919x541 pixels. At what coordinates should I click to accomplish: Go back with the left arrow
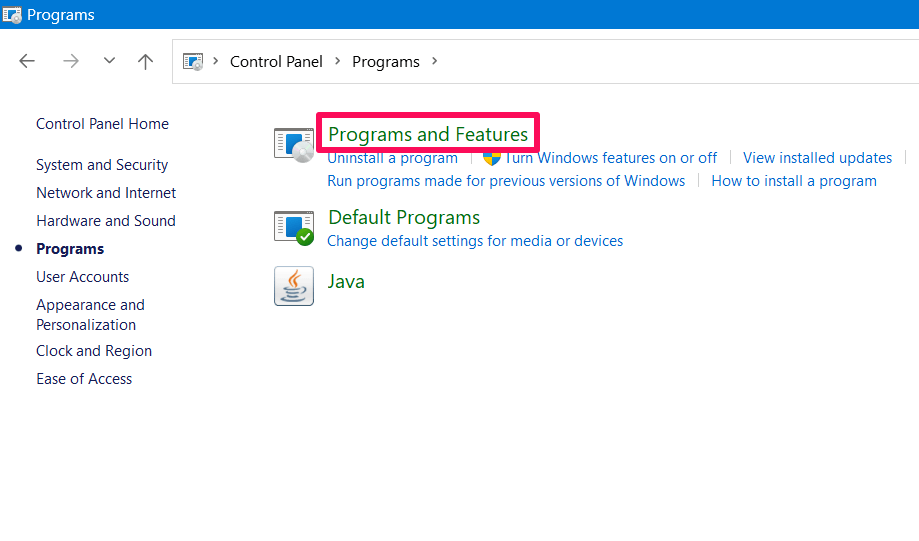click(27, 61)
